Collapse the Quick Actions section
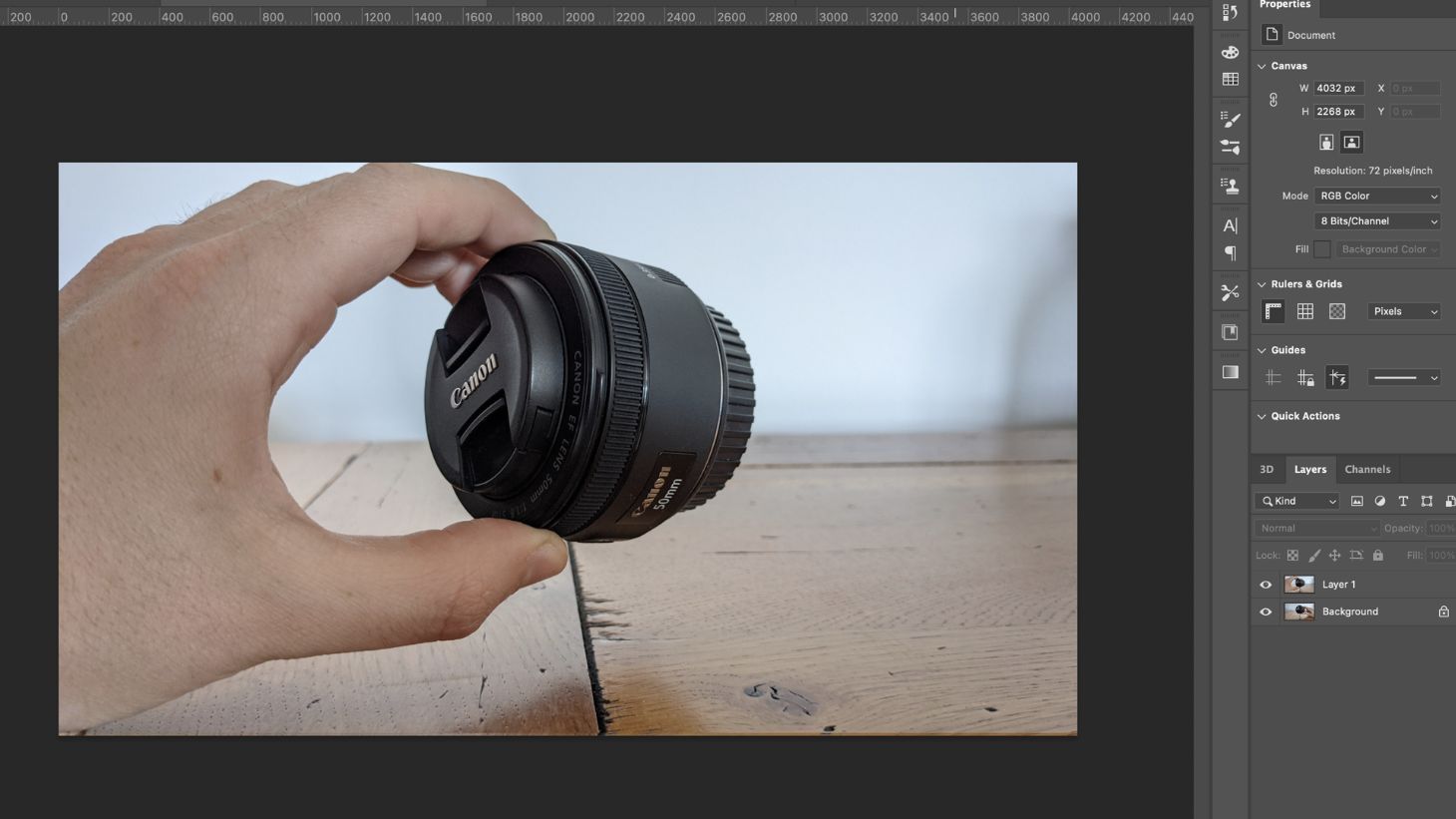The height and width of the screenshot is (819, 1456). (x=1264, y=416)
